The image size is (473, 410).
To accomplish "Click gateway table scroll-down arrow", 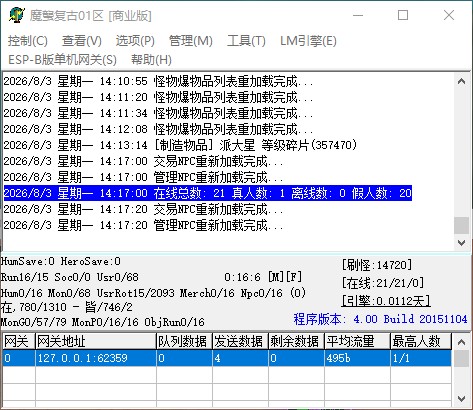I will (x=462, y=398).
